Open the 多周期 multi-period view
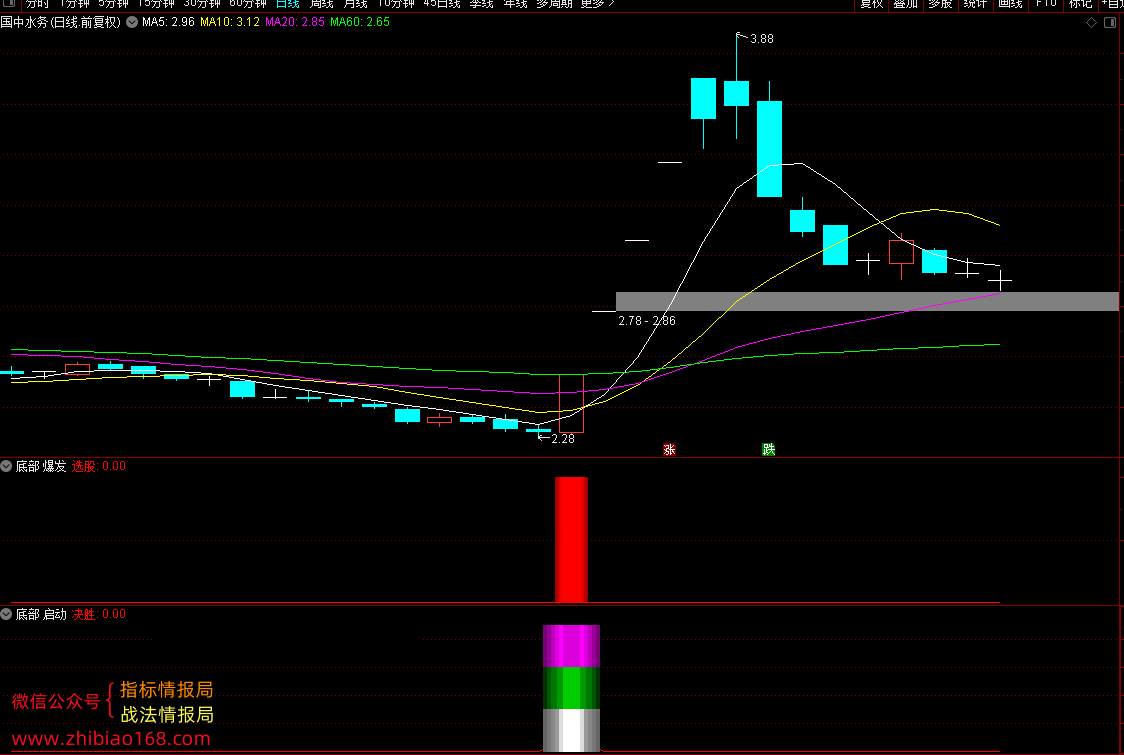This screenshot has height=755, width=1124. click(x=554, y=4)
